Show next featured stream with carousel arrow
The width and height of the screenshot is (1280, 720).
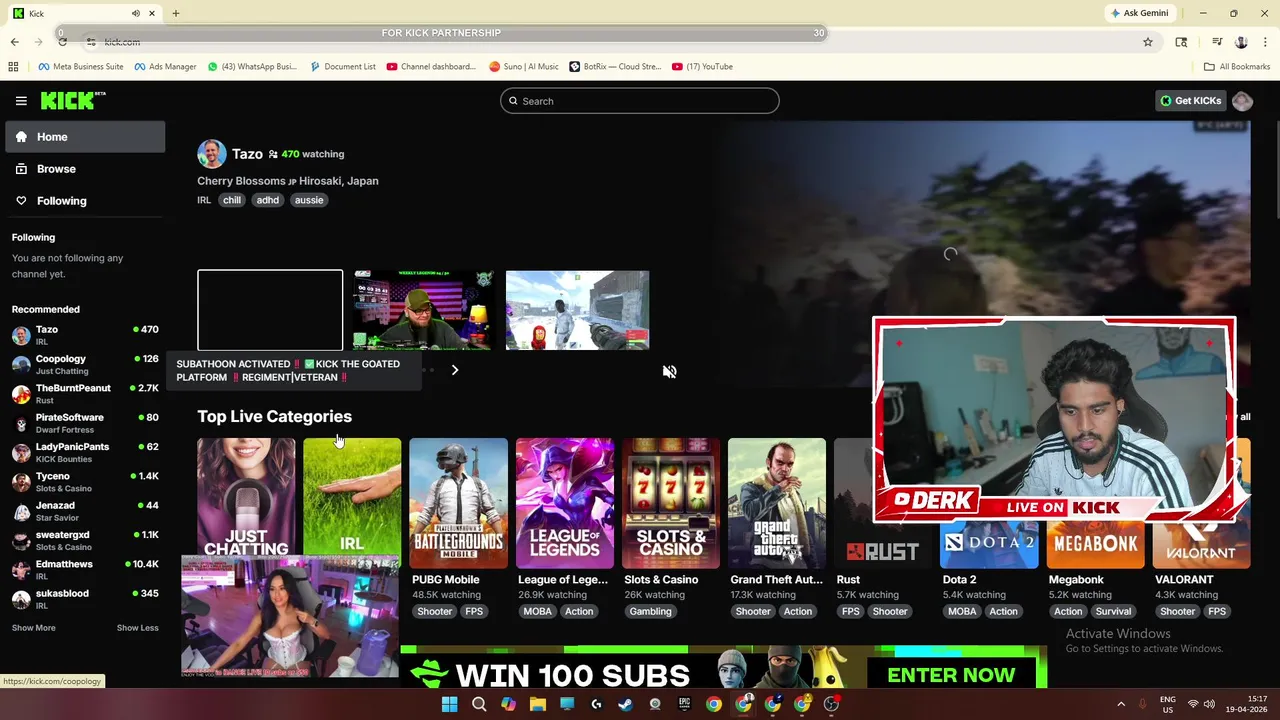[x=455, y=370]
